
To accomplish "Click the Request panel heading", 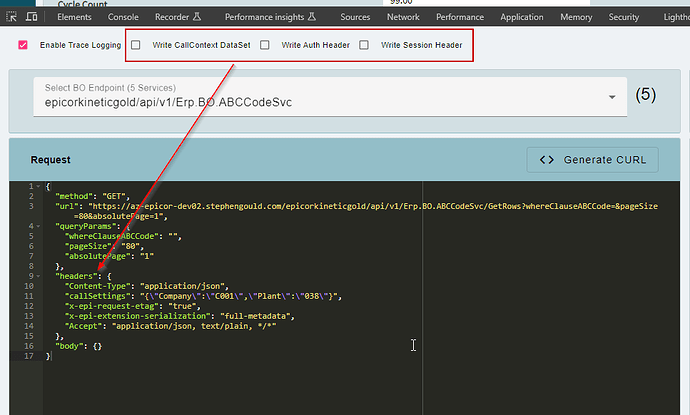I will [50, 160].
